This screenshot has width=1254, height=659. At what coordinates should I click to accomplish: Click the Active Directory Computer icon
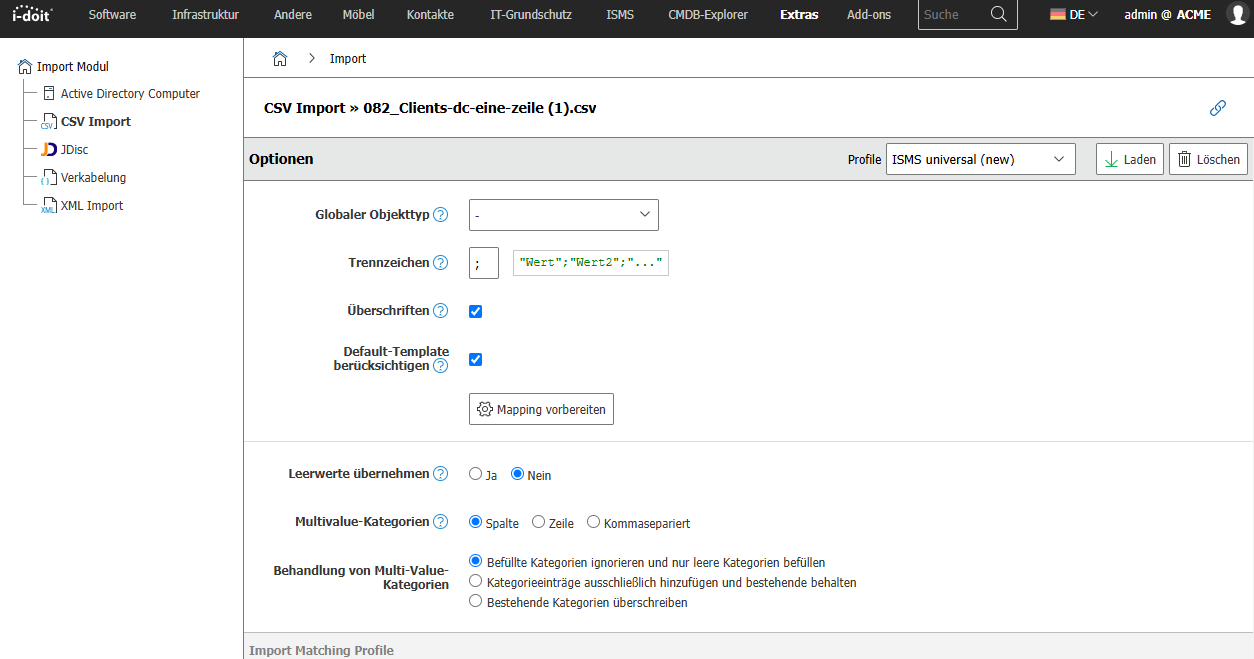pyautogui.click(x=49, y=94)
